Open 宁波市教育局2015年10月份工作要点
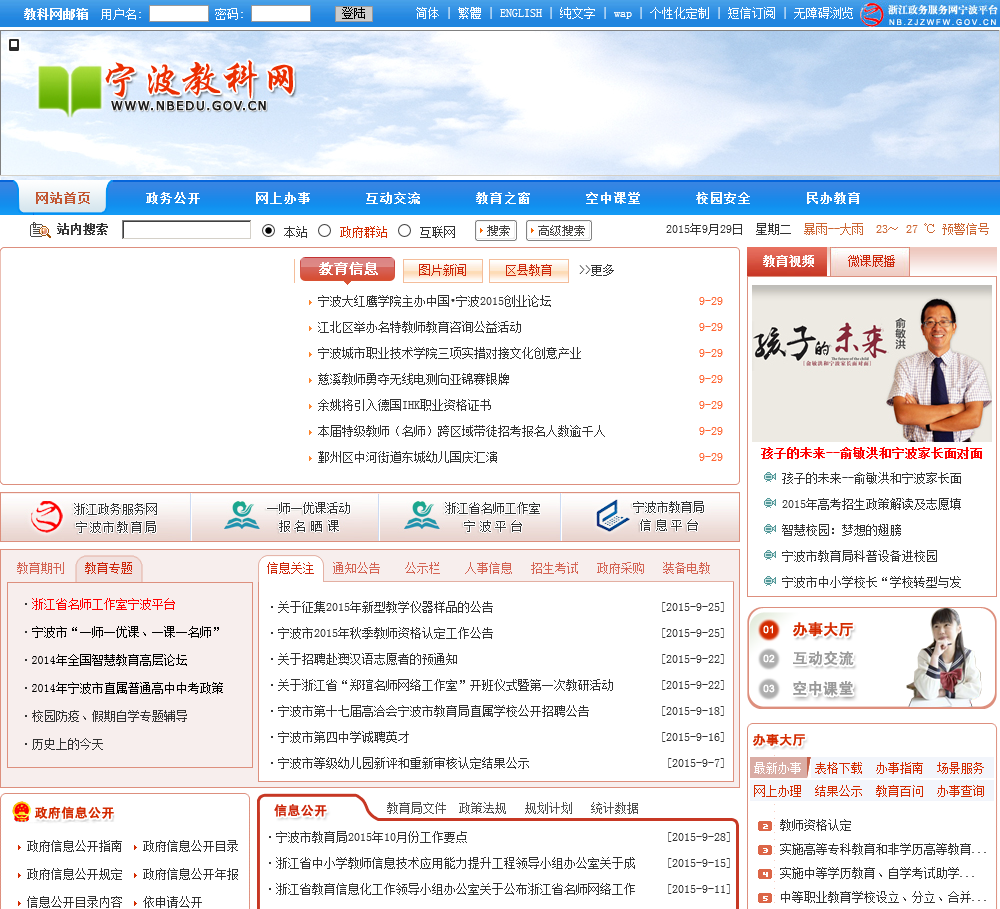1000x909 pixels. pyautogui.click(x=371, y=837)
